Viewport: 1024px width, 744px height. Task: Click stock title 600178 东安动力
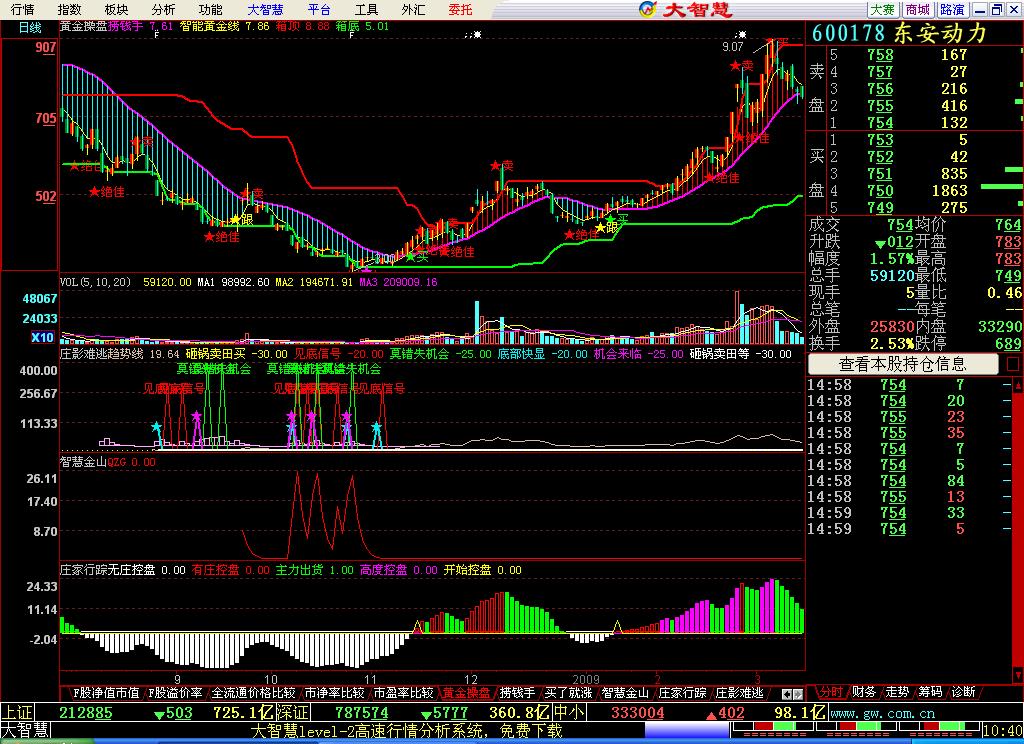(x=900, y=33)
